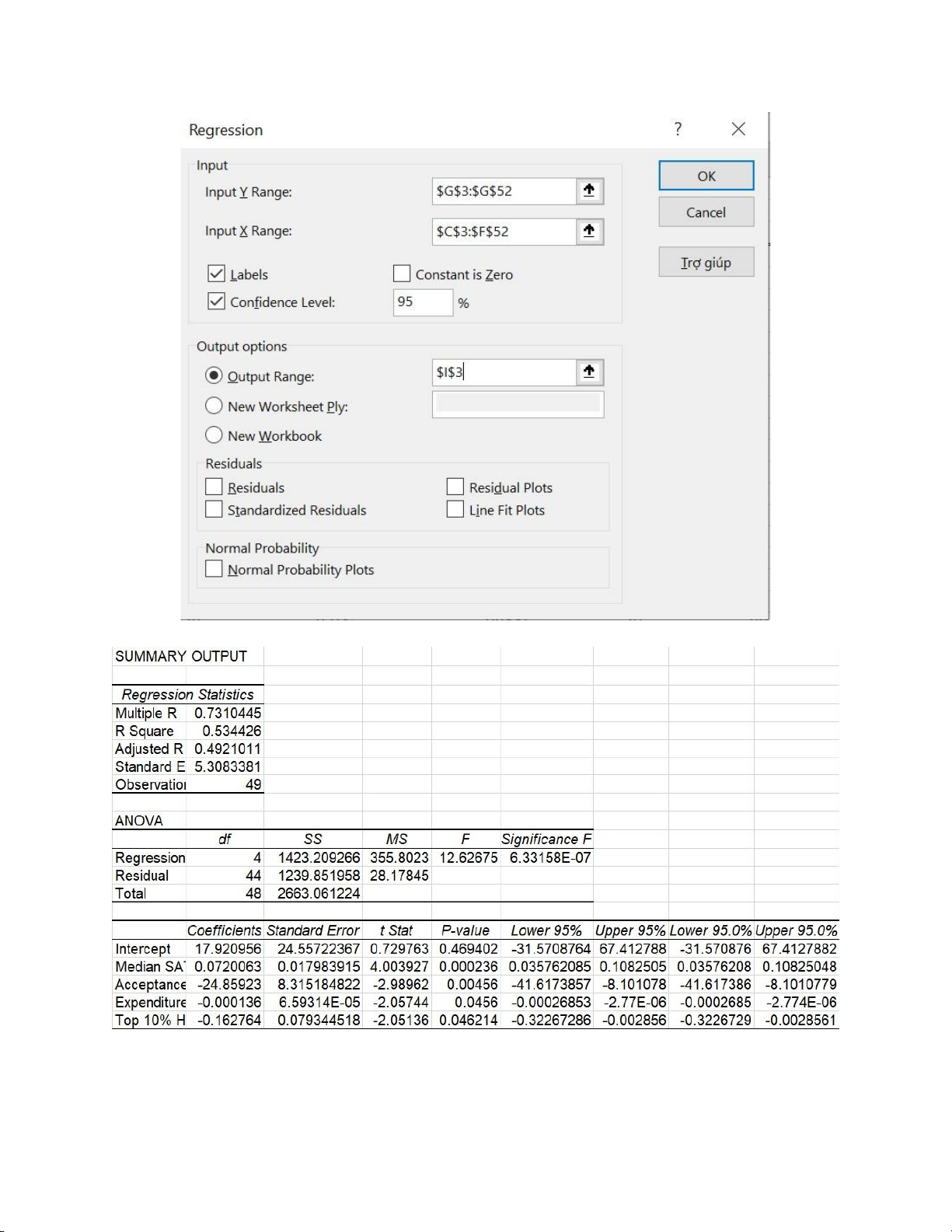The image size is (952, 1232).
Task: Click the Input X Range collapse-dialog arrow
Action: pos(589,232)
